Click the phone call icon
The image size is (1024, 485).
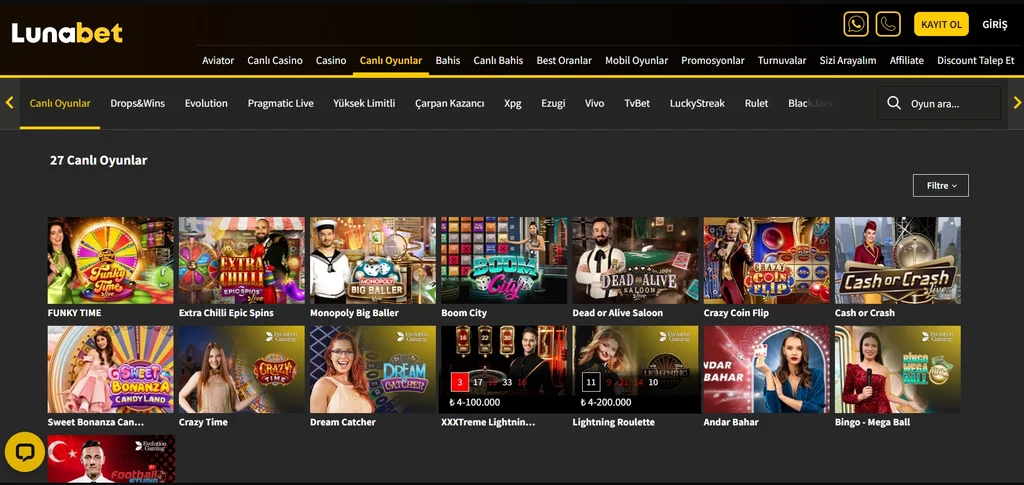(x=888, y=24)
